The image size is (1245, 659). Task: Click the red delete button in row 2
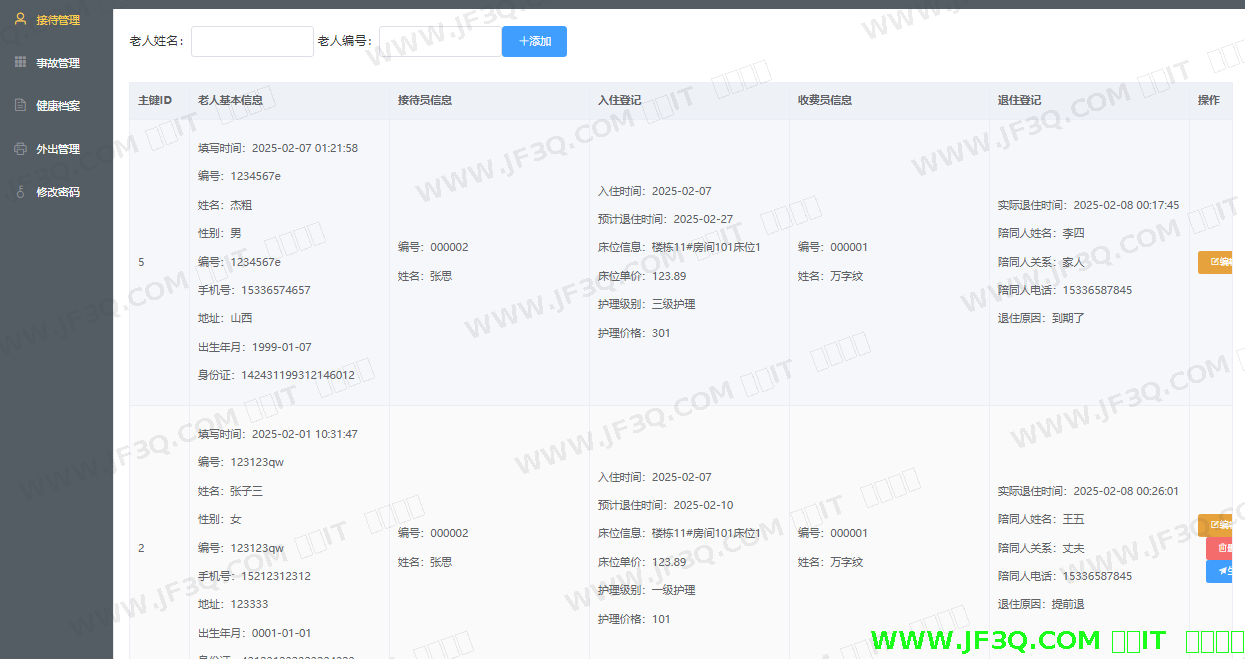point(1219,548)
